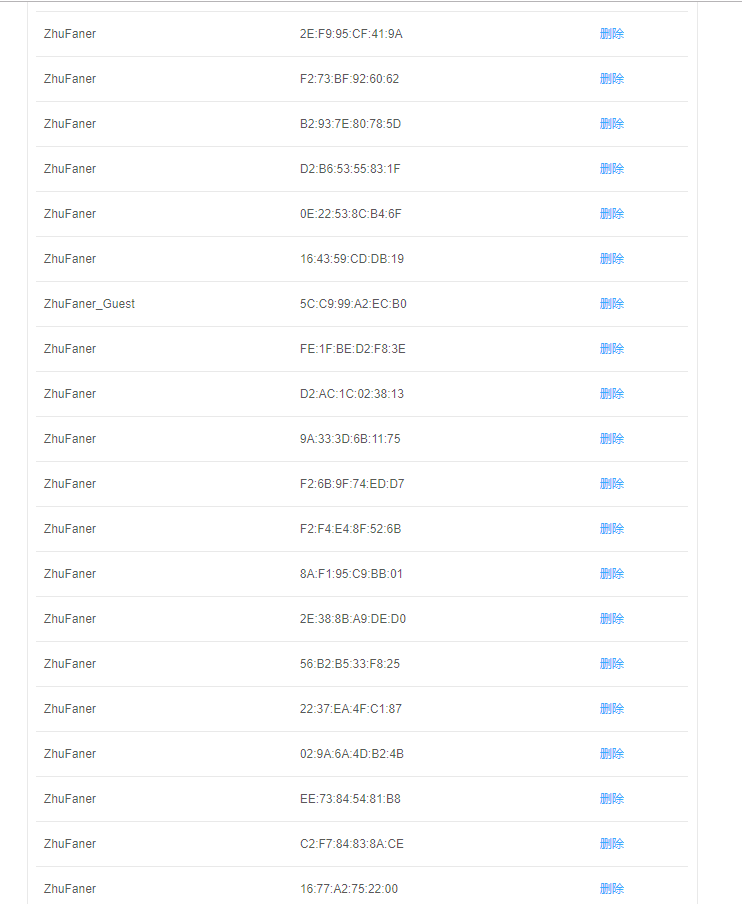Remove the EE:73:84:54:81:B8 row
Image resolution: width=742 pixels, height=904 pixels.
coord(611,799)
